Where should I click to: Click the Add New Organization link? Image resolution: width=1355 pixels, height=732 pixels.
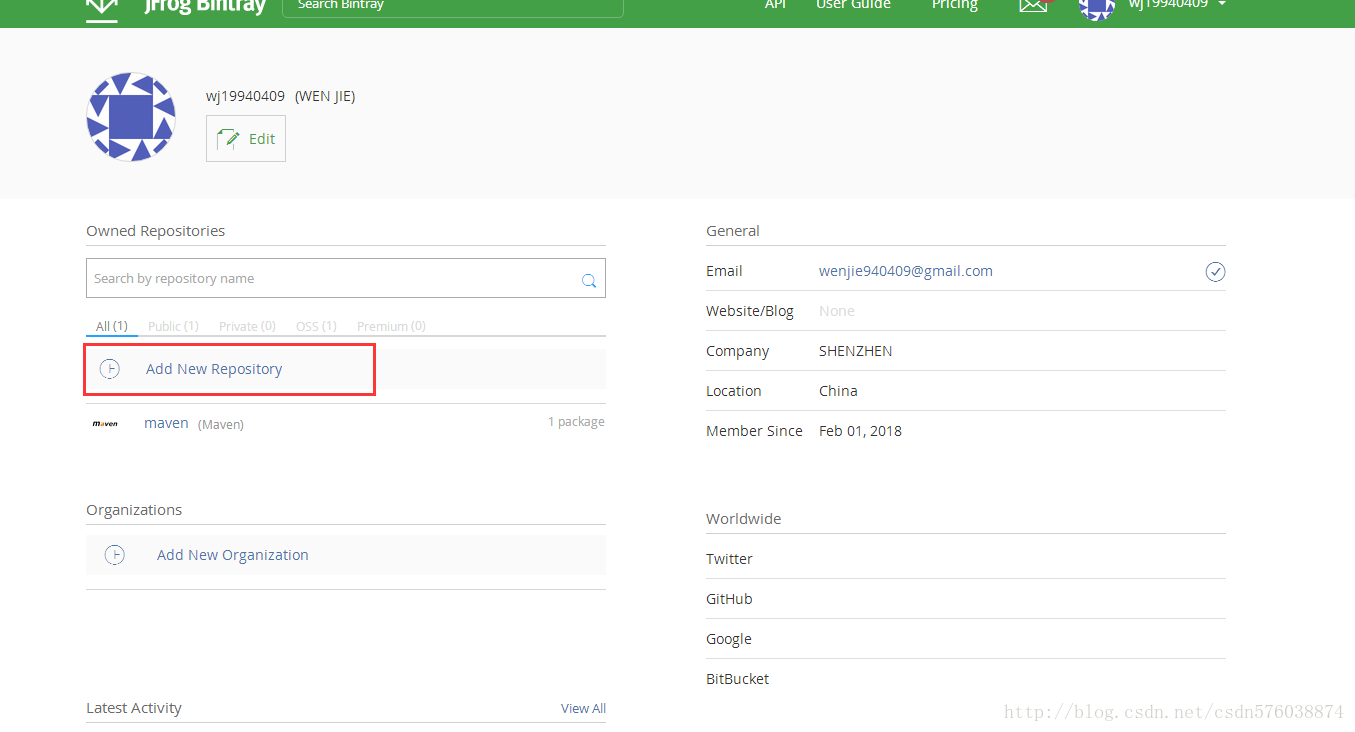tap(233, 555)
